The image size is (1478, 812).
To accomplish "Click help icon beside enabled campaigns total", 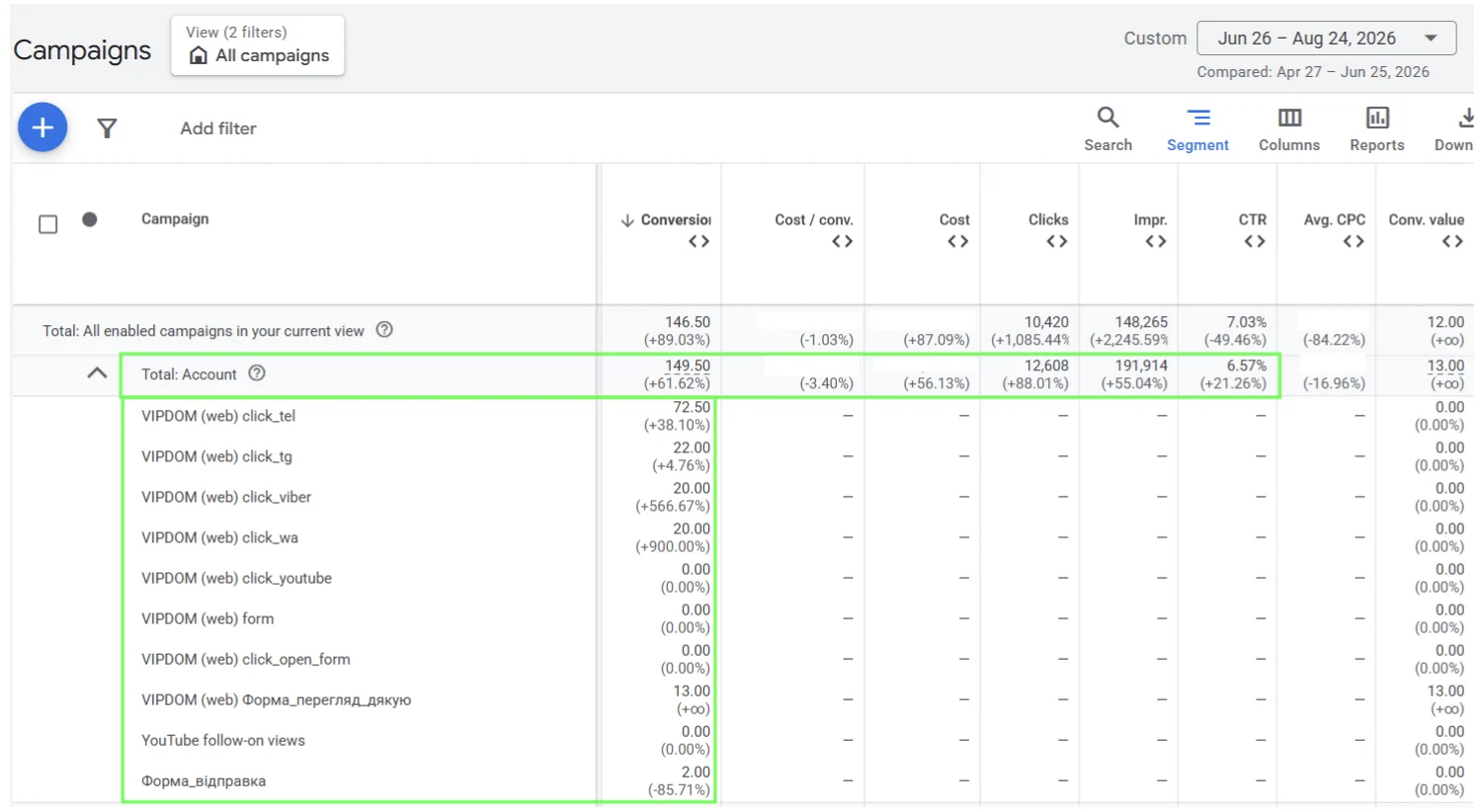I will (384, 330).
